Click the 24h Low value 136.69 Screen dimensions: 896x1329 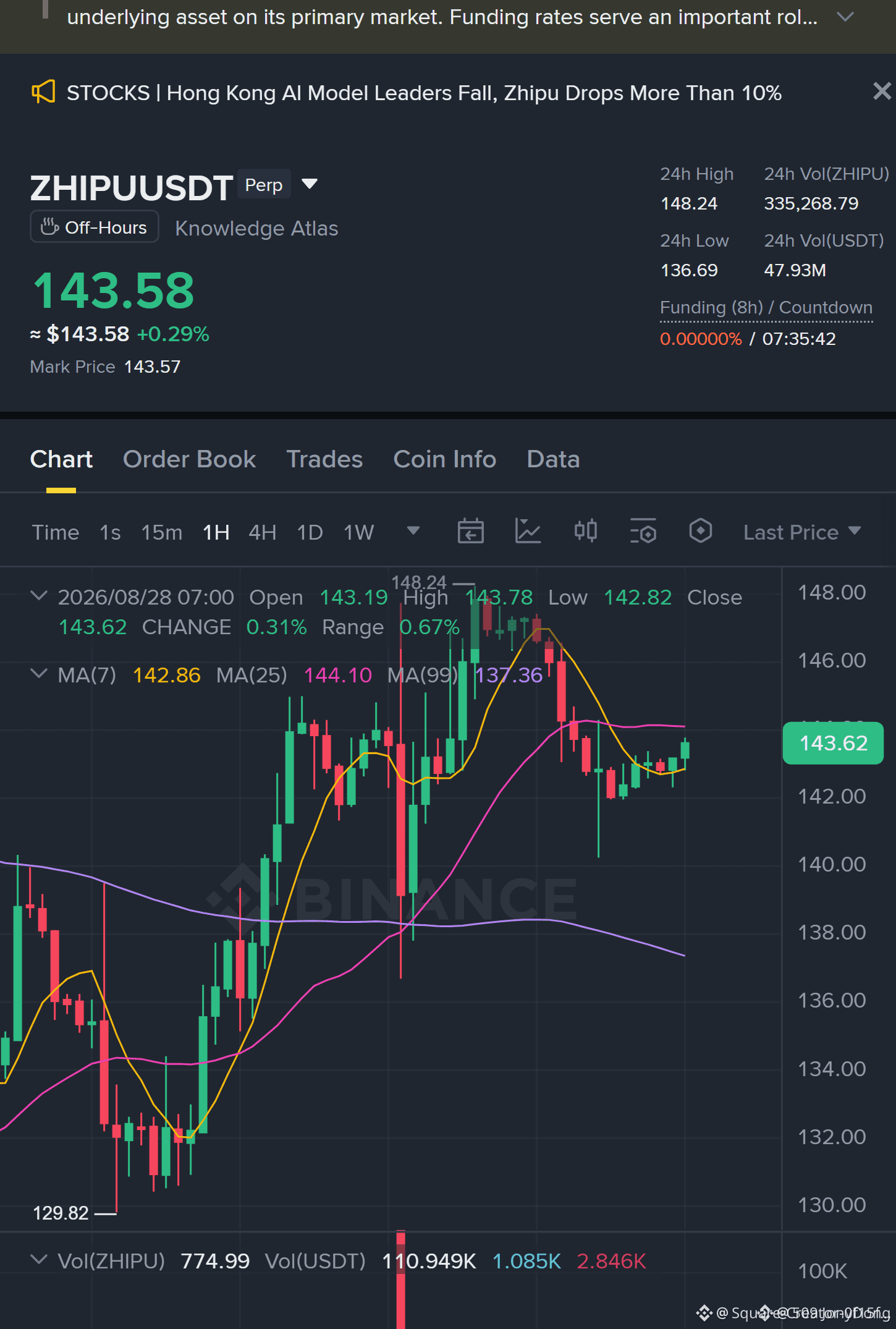(x=689, y=270)
